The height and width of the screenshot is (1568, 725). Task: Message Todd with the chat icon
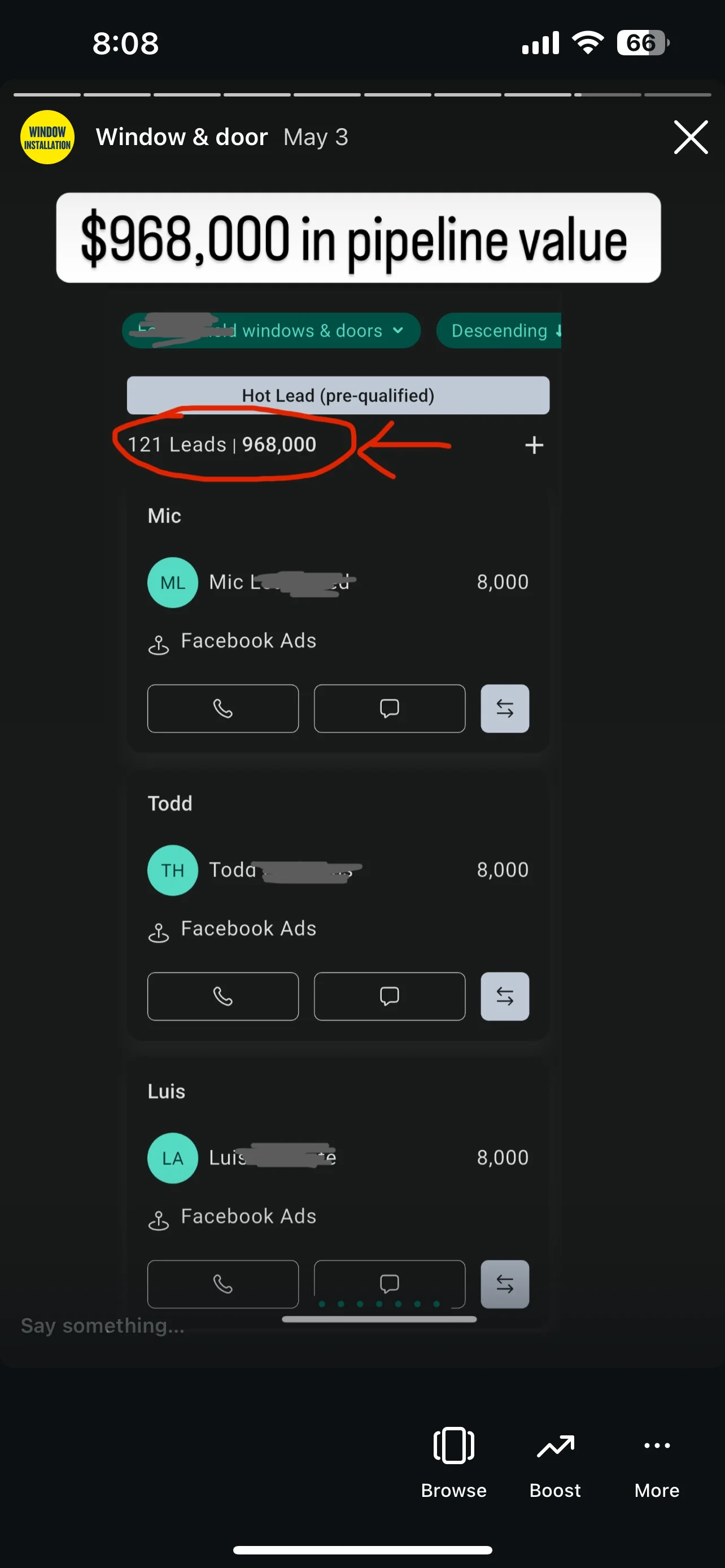(x=389, y=996)
